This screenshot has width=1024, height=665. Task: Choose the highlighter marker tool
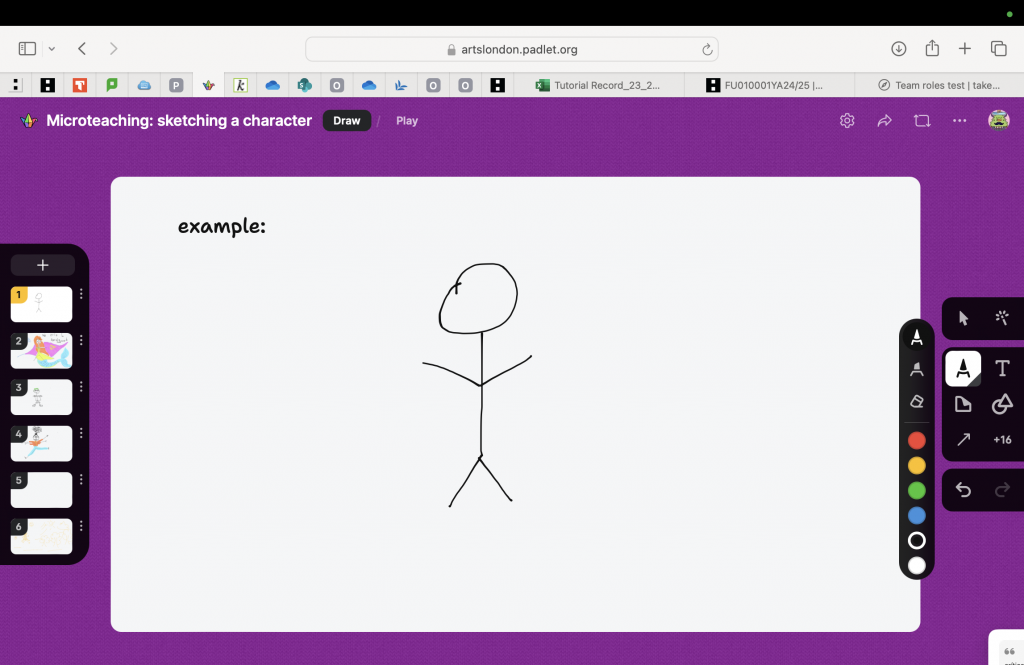click(916, 370)
